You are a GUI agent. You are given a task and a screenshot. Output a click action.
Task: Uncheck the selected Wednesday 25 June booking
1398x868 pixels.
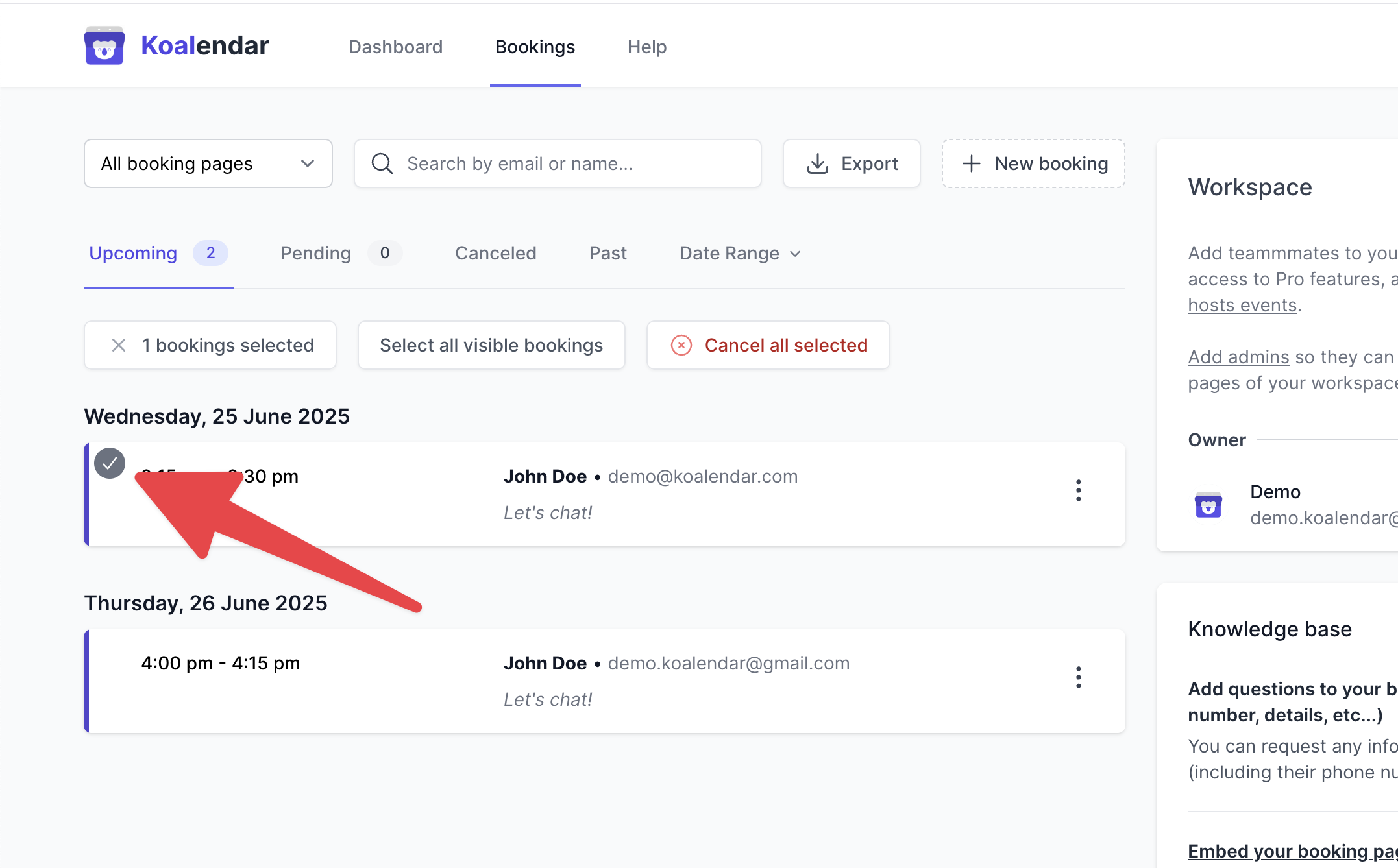pyautogui.click(x=110, y=463)
